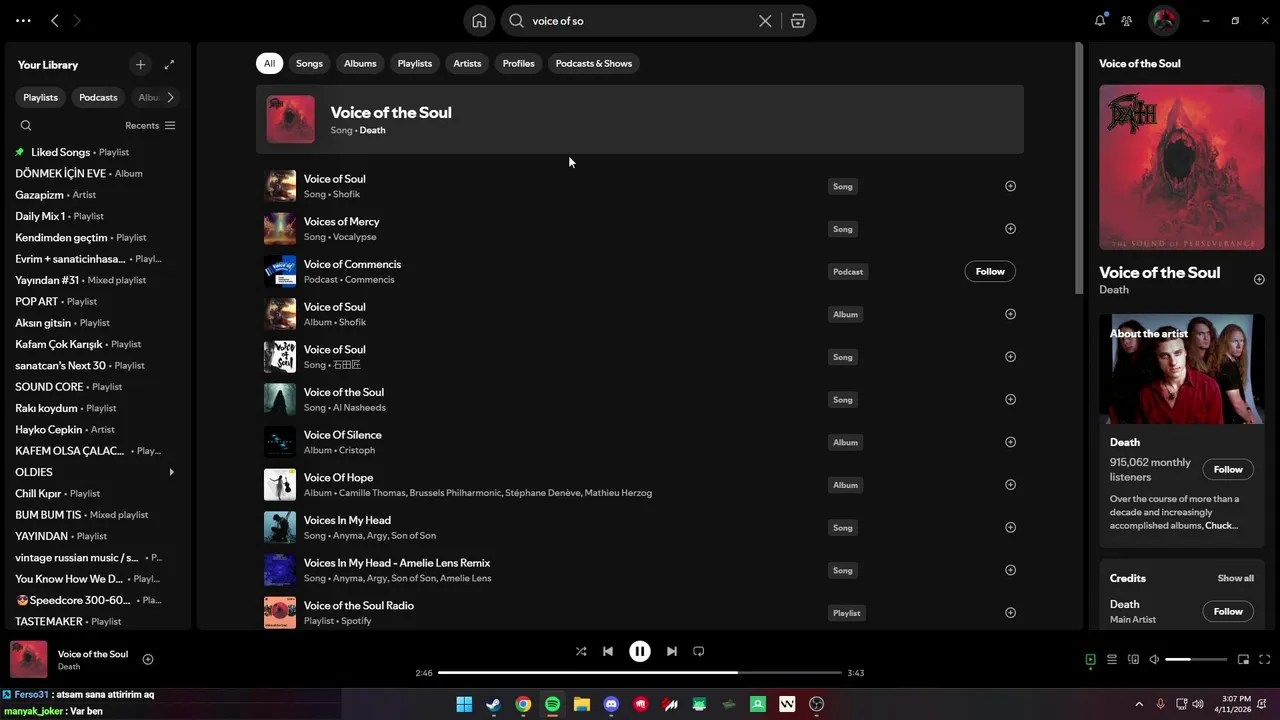Show all credits
This screenshot has width=1280, height=720.
(1235, 578)
